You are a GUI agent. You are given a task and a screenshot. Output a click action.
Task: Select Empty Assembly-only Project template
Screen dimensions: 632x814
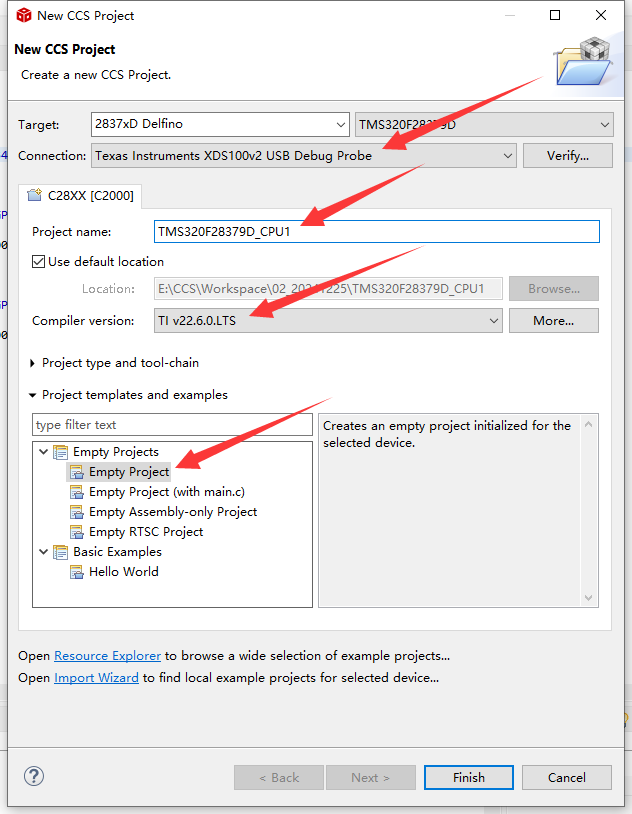pos(173,512)
